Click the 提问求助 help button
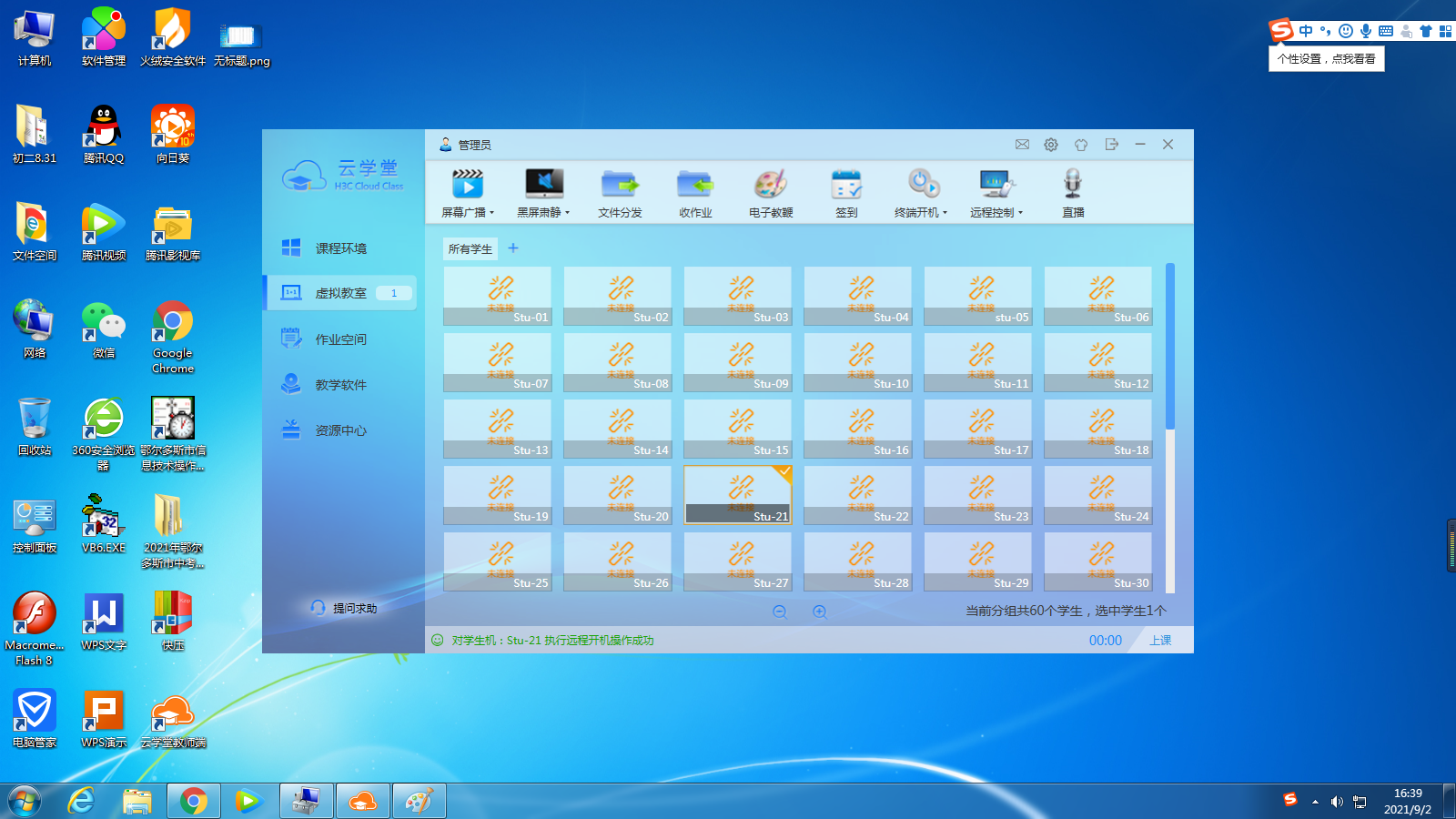 click(x=344, y=608)
